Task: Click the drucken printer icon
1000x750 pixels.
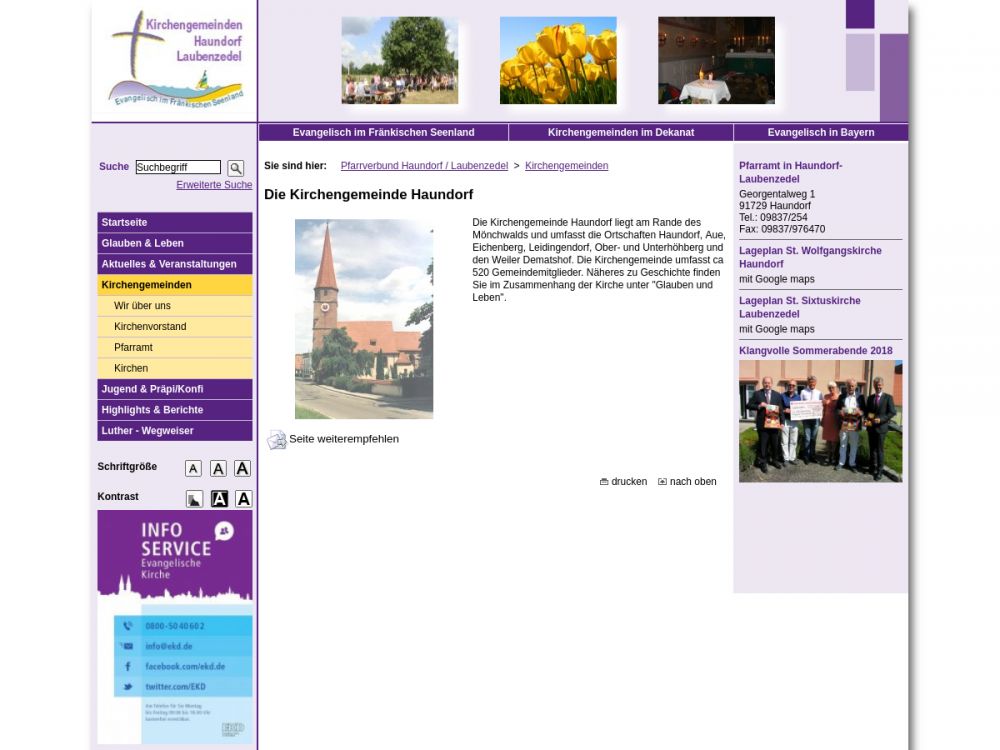Action: pyautogui.click(x=604, y=482)
